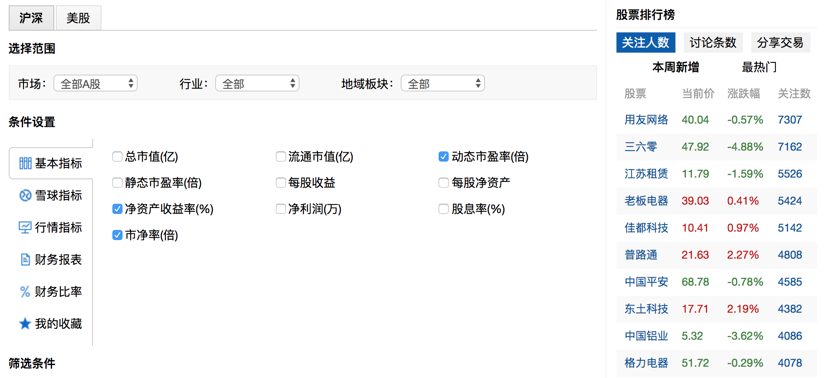Viewport: 830px width, 378px height.
Task: Disable the 净资产收益率(%) checkbox
Action: click(x=117, y=209)
